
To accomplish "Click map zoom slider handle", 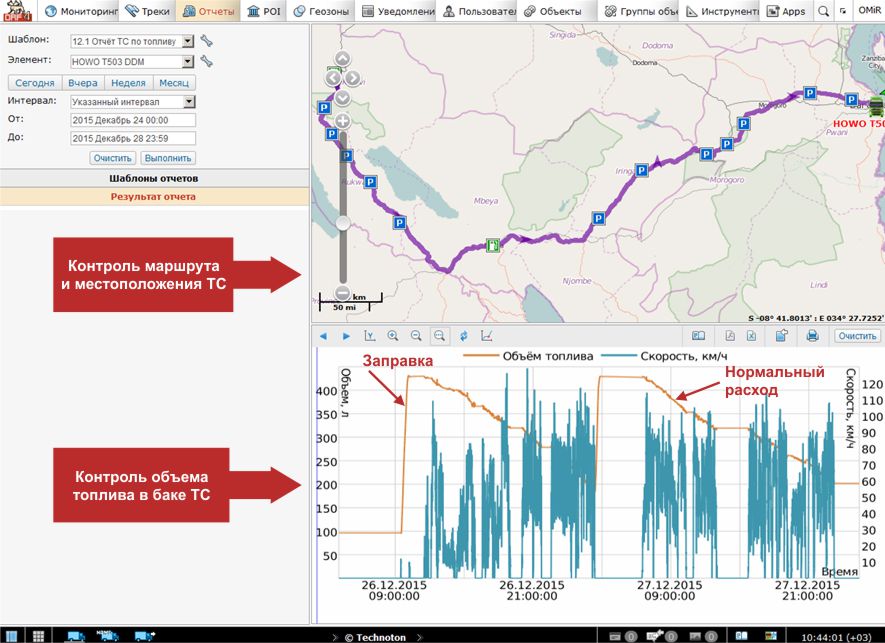I will point(343,223).
